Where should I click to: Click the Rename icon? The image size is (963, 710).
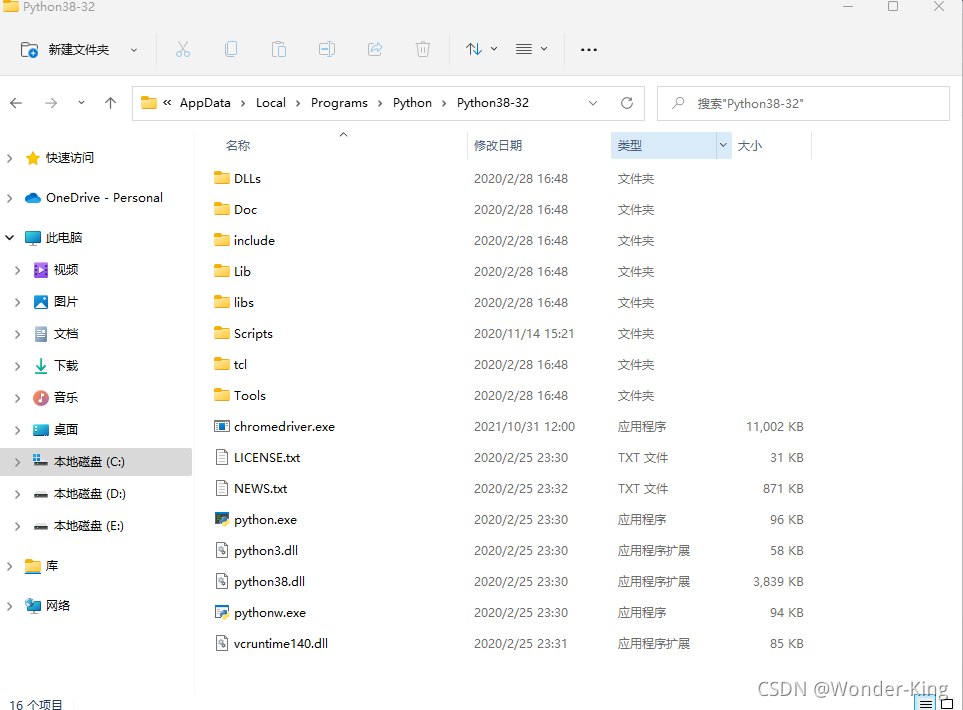point(326,48)
